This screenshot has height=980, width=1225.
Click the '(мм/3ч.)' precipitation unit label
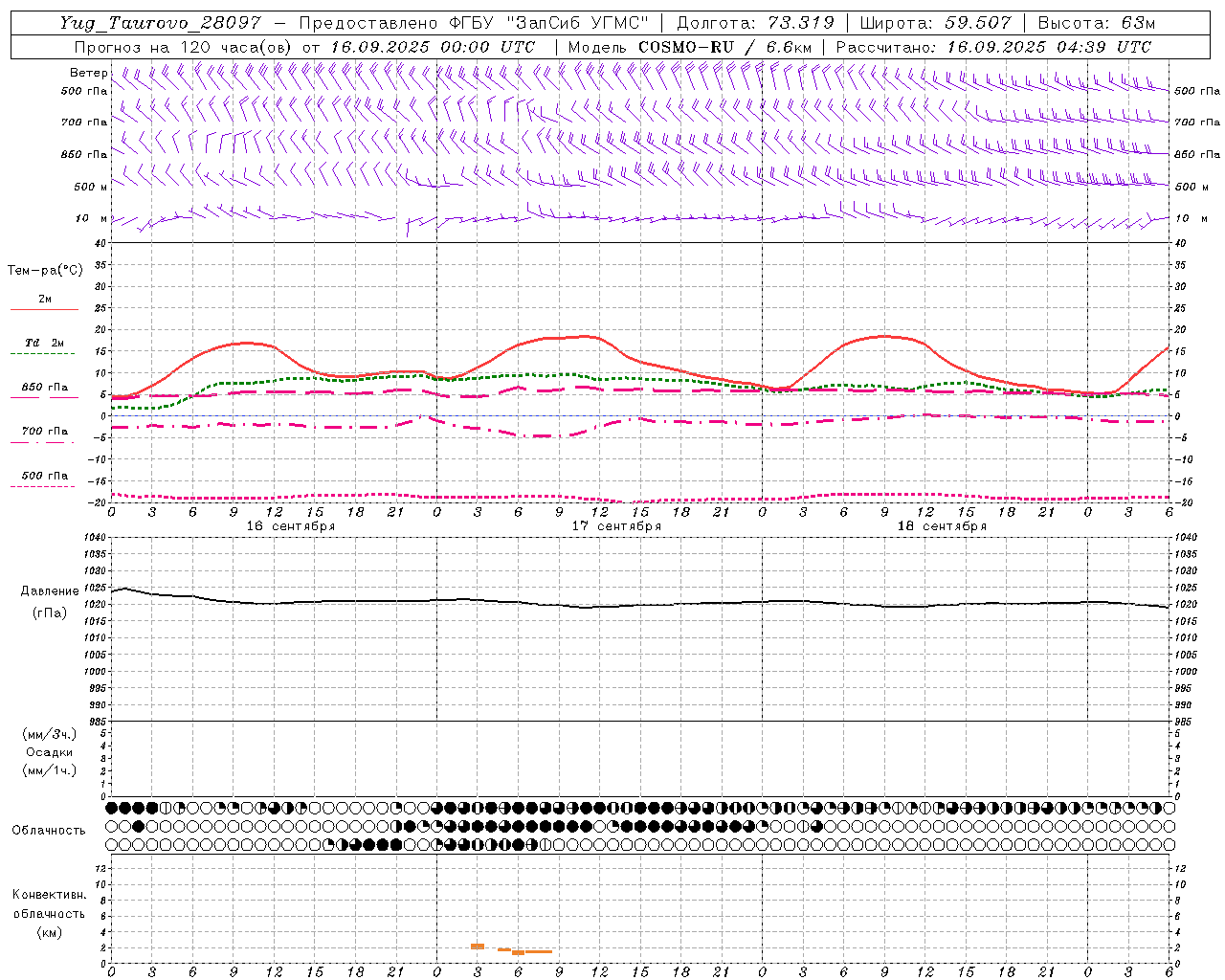pos(50,734)
